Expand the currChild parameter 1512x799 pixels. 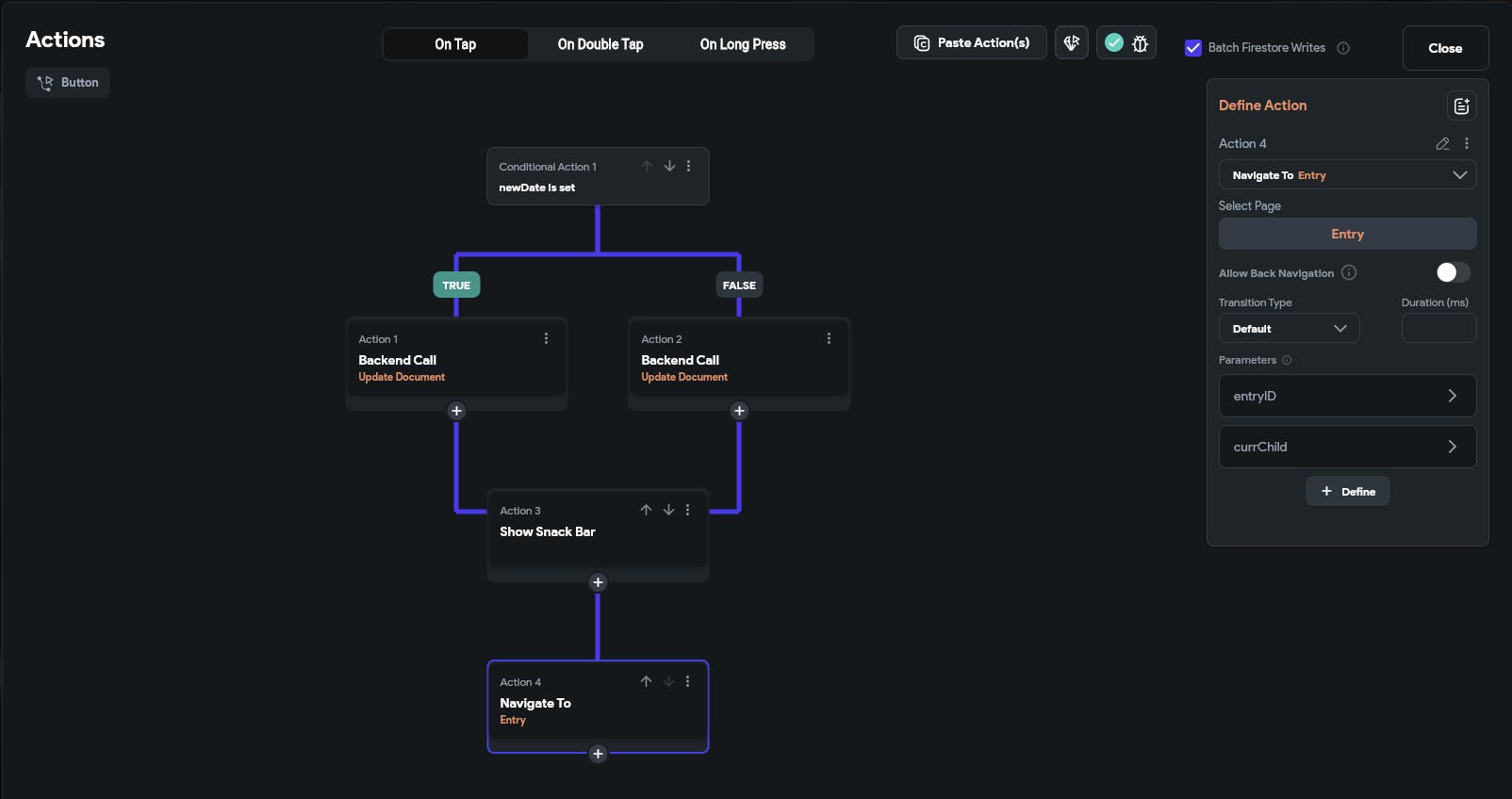(1347, 448)
